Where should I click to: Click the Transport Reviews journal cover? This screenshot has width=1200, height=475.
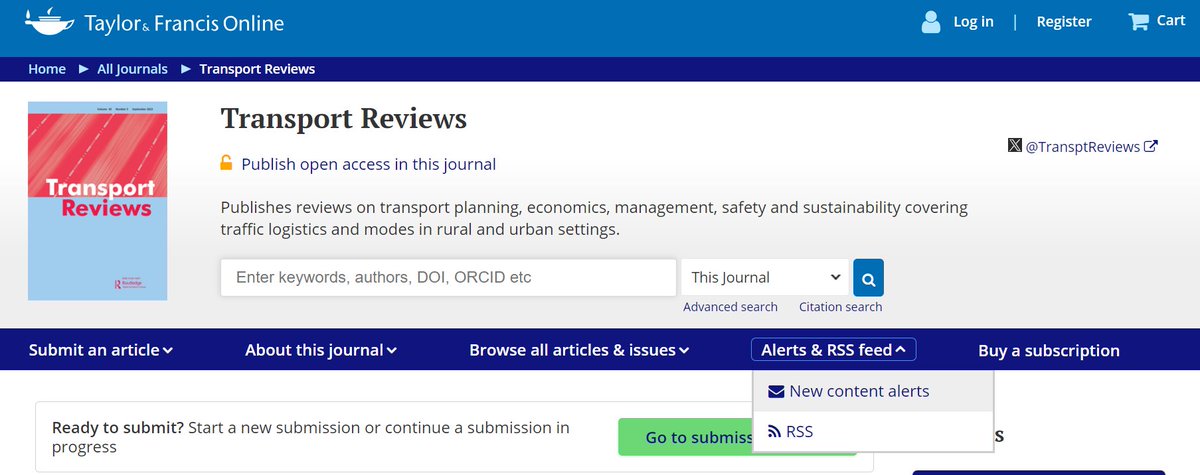point(98,201)
